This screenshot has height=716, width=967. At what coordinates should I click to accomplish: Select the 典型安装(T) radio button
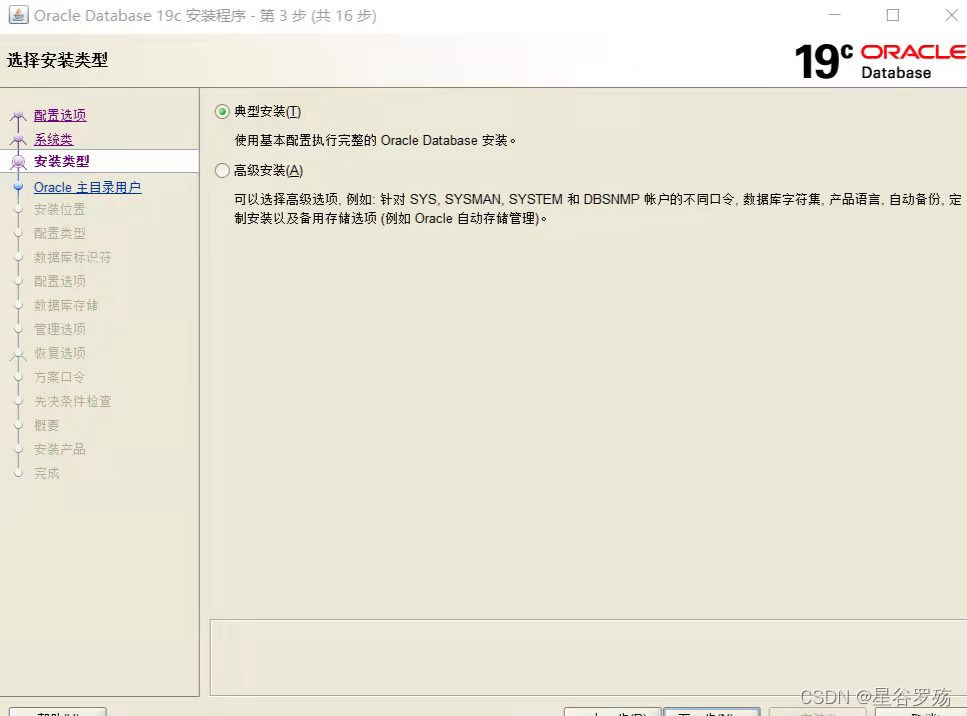click(222, 112)
